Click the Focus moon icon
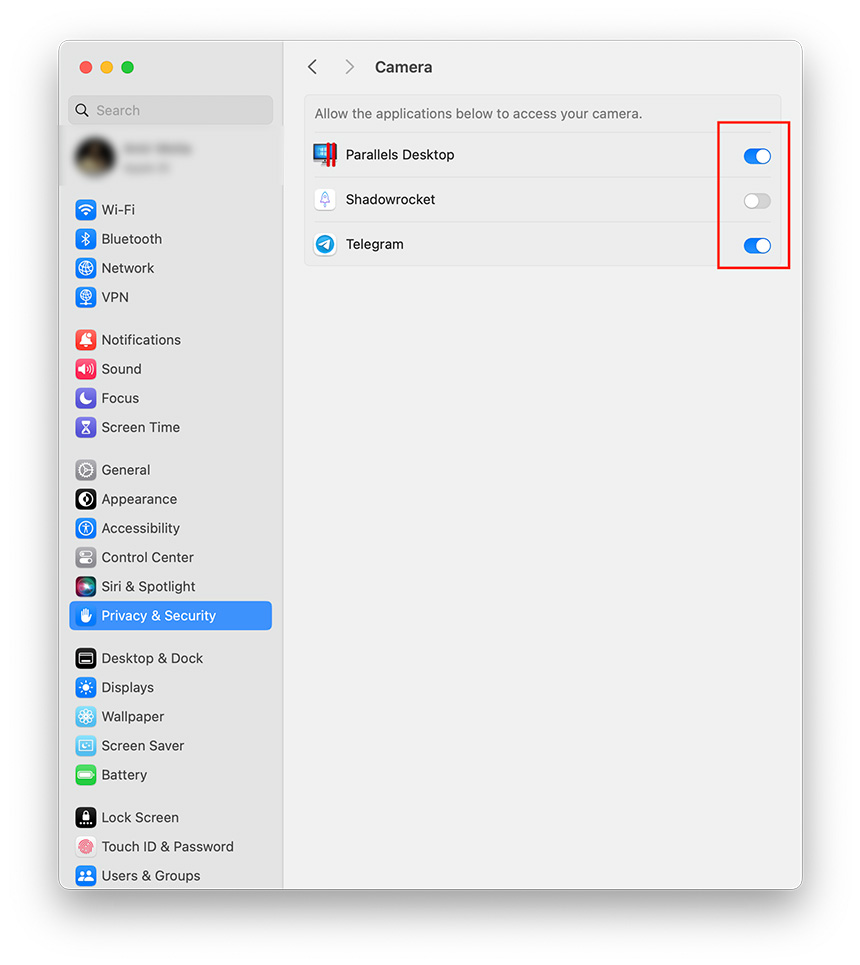 click(x=86, y=398)
